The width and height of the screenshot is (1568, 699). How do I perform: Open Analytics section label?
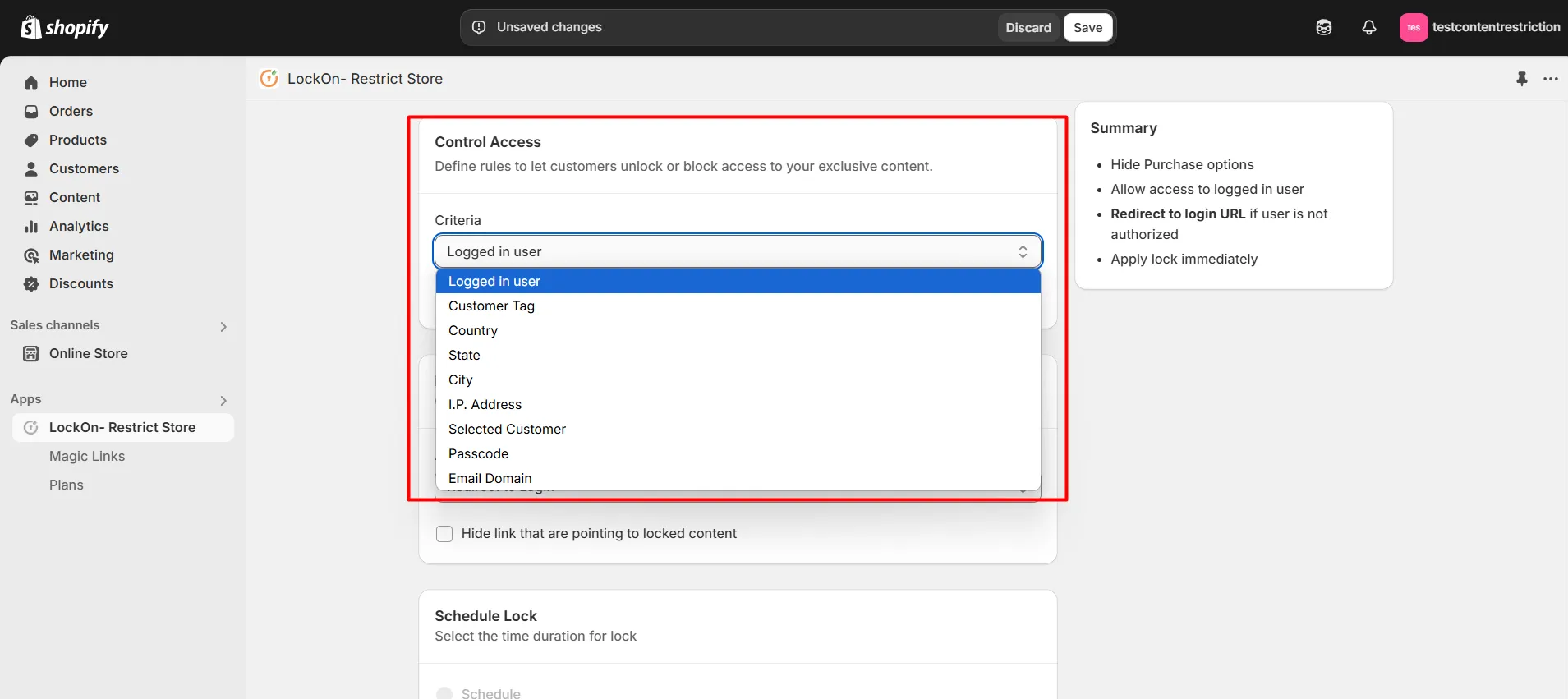(x=79, y=226)
